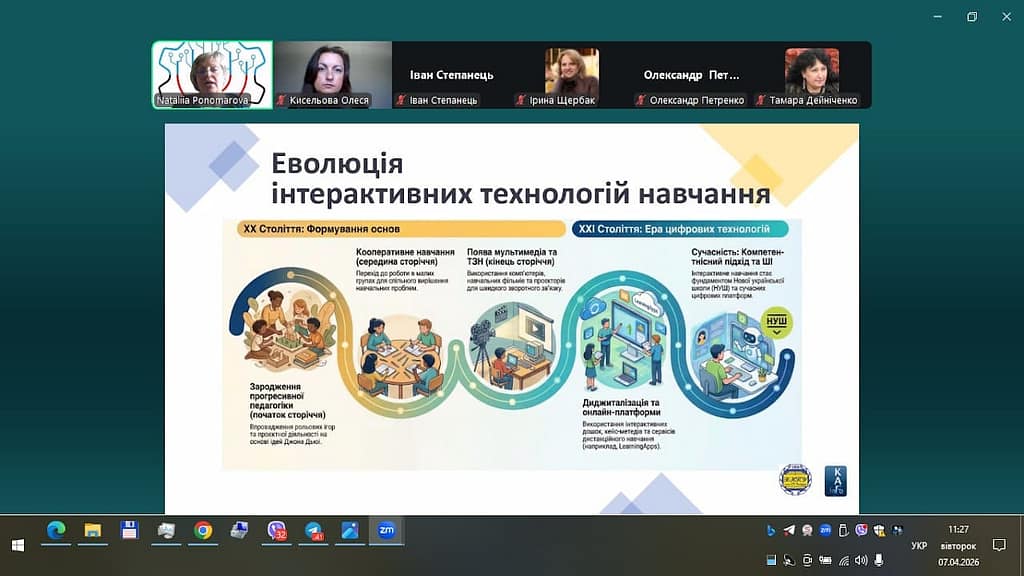Image resolution: width=1024 pixels, height=576 pixels.
Task: Open the Wi-Fi network flyout
Action: 843,560
